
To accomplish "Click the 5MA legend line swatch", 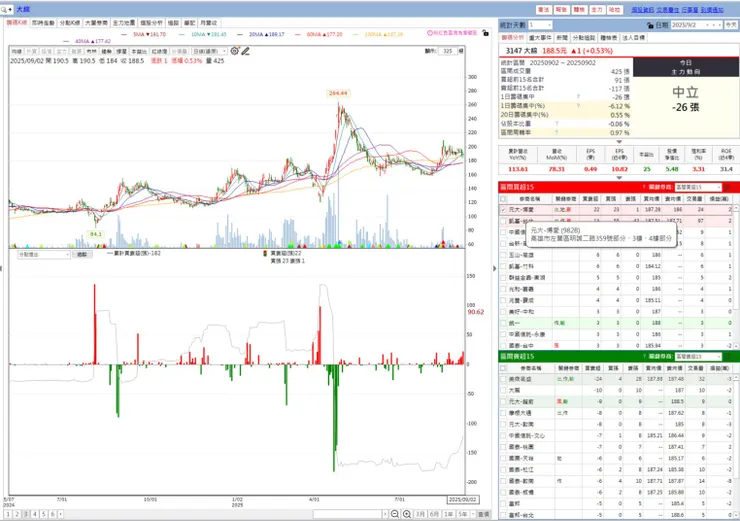I will (124, 34).
